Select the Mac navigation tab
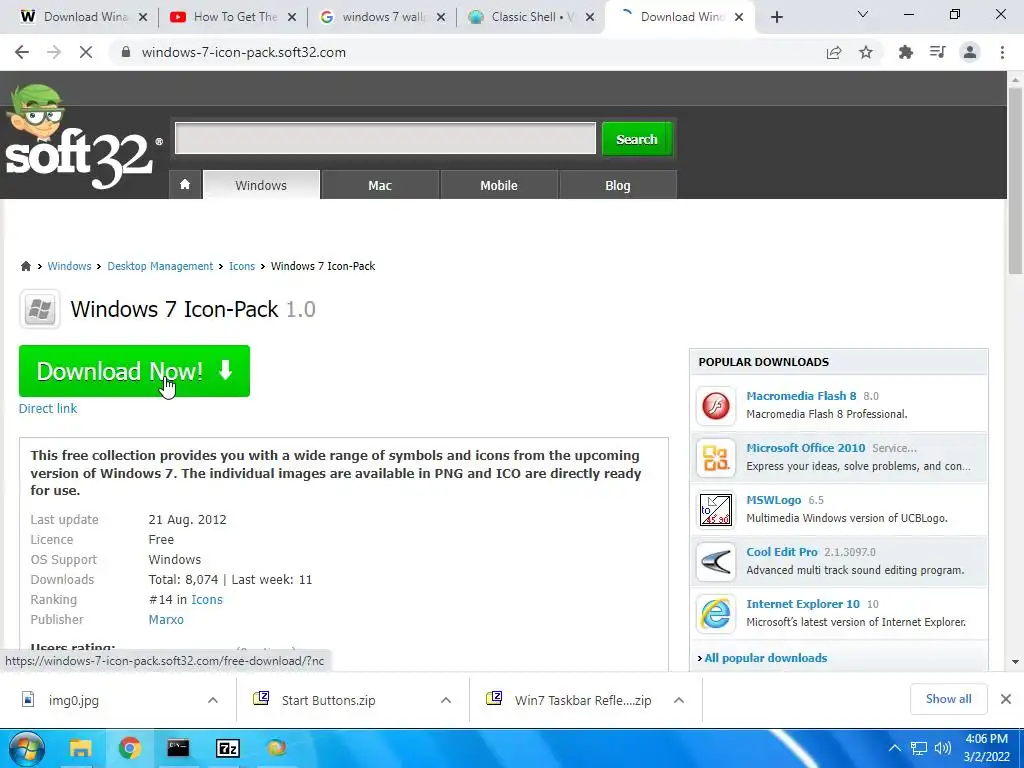This screenshot has width=1024, height=768. [380, 185]
